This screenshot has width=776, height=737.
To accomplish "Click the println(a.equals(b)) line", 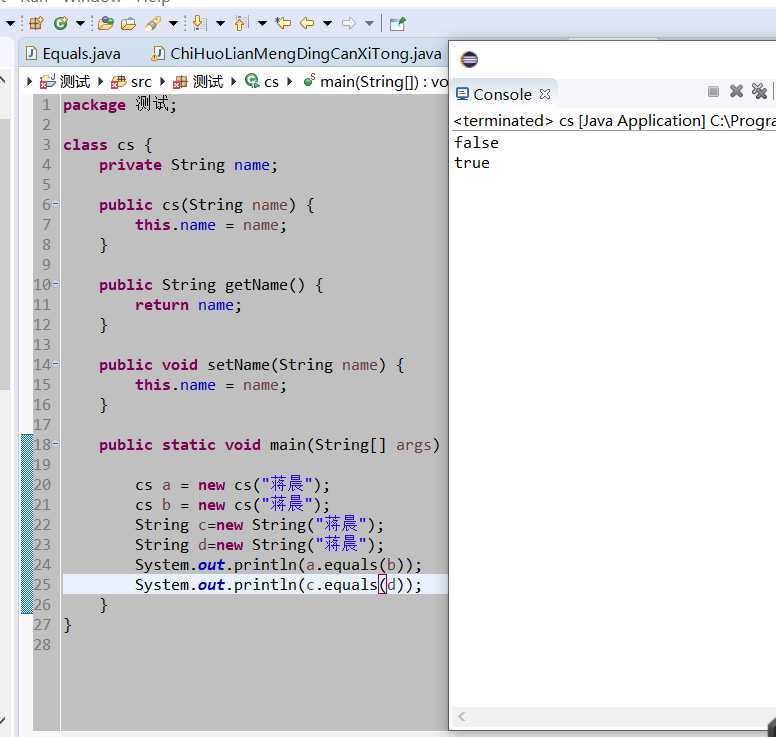I will 279,565.
